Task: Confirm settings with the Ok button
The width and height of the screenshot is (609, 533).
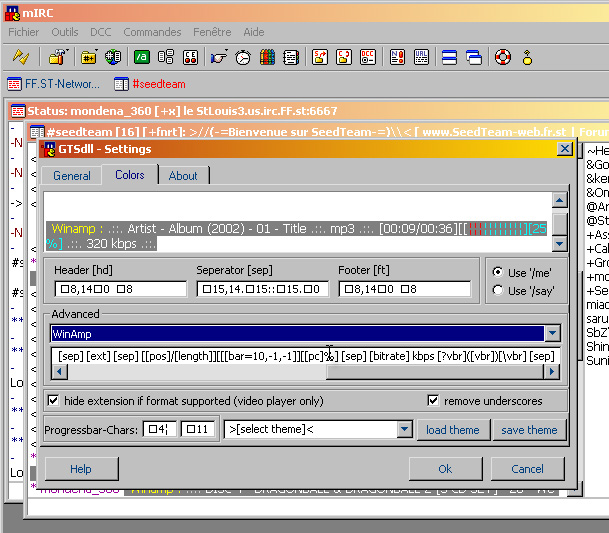Action: point(445,469)
